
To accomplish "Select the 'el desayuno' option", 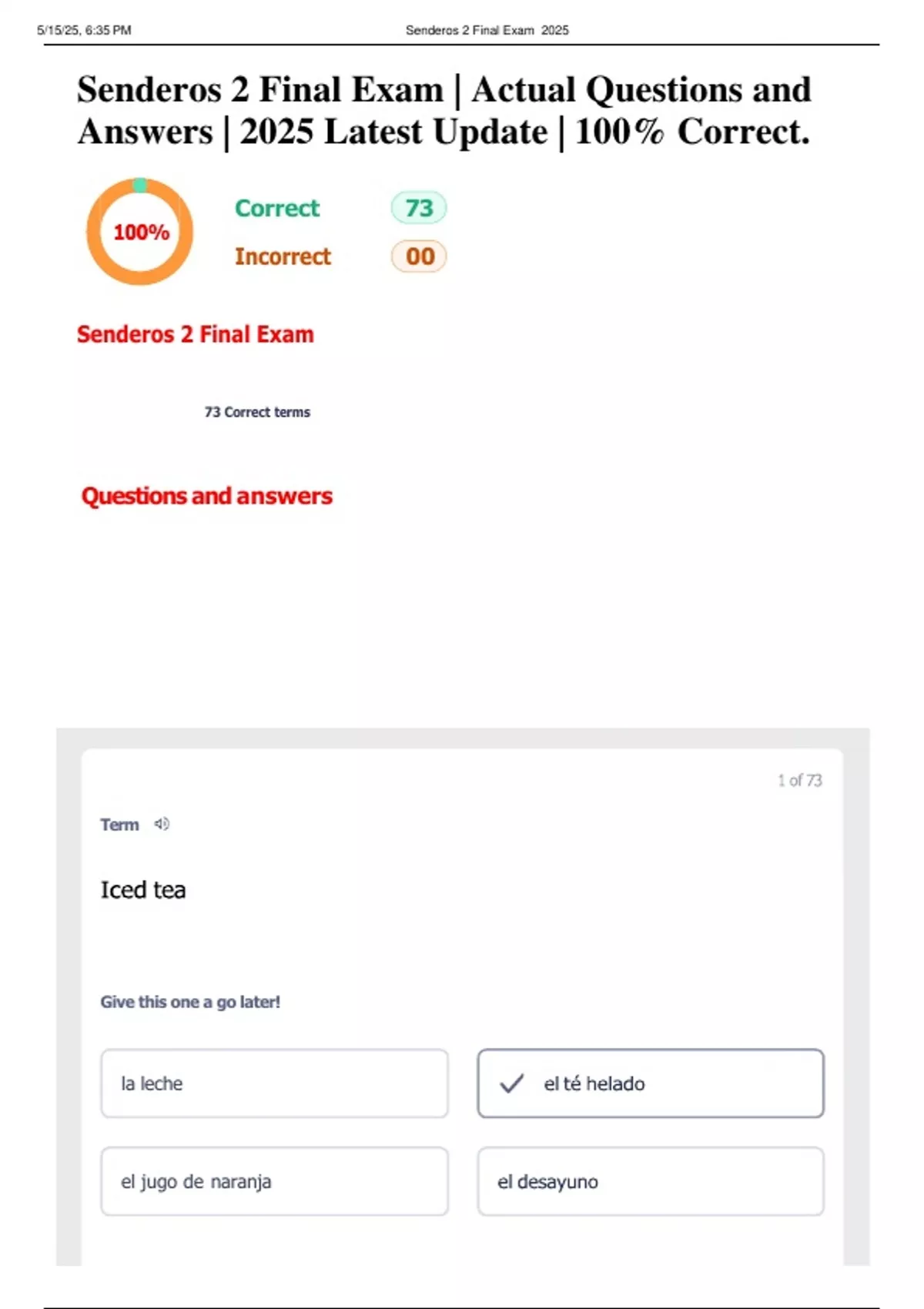I will point(651,1181).
